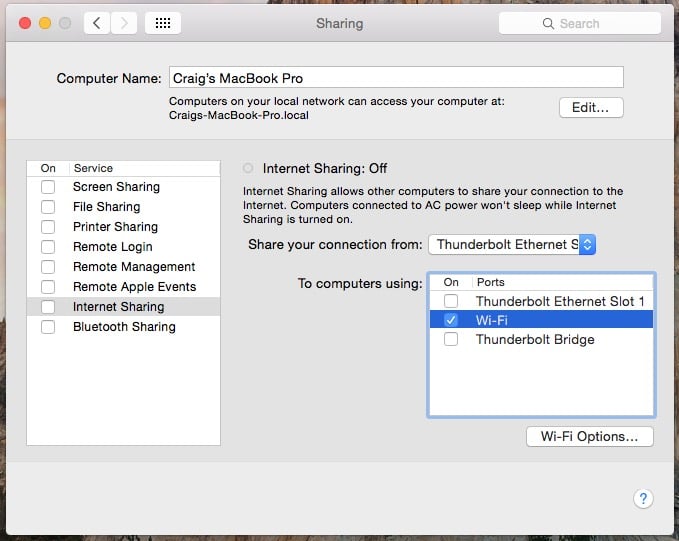This screenshot has width=679, height=541.
Task: Check Thunderbolt Bridge port checkbox
Action: tap(451, 339)
